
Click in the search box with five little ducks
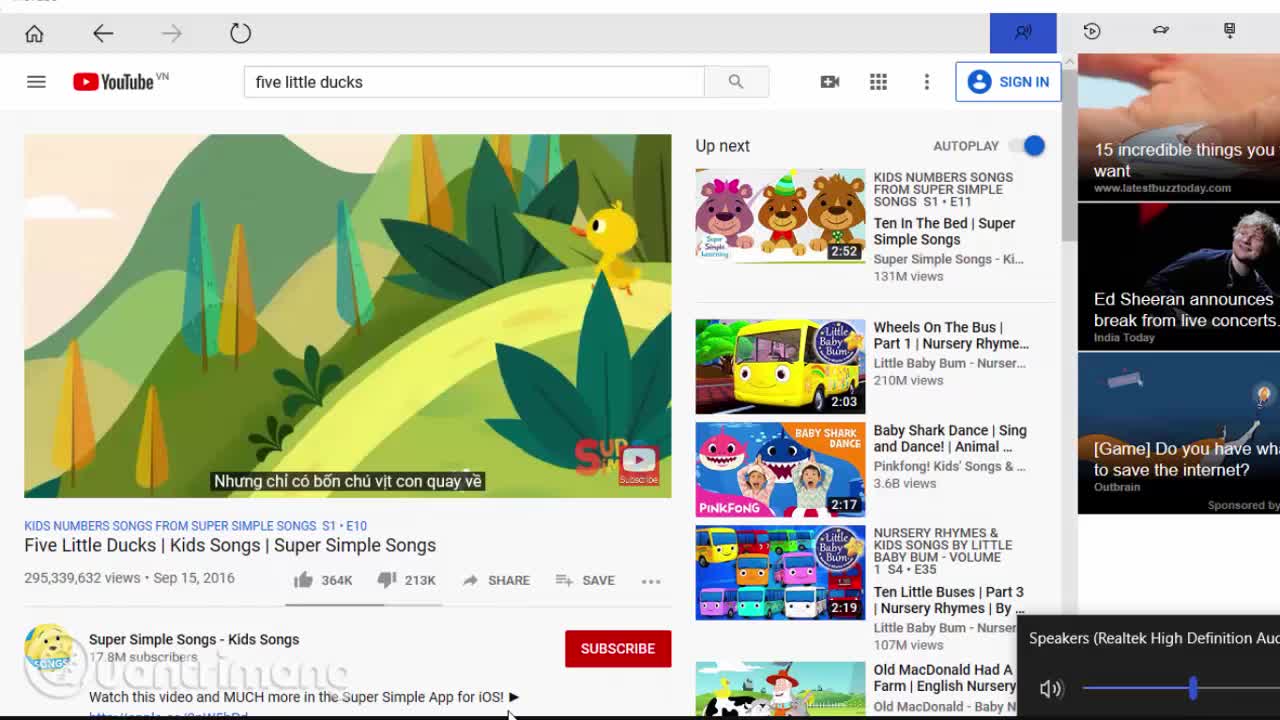pos(474,82)
